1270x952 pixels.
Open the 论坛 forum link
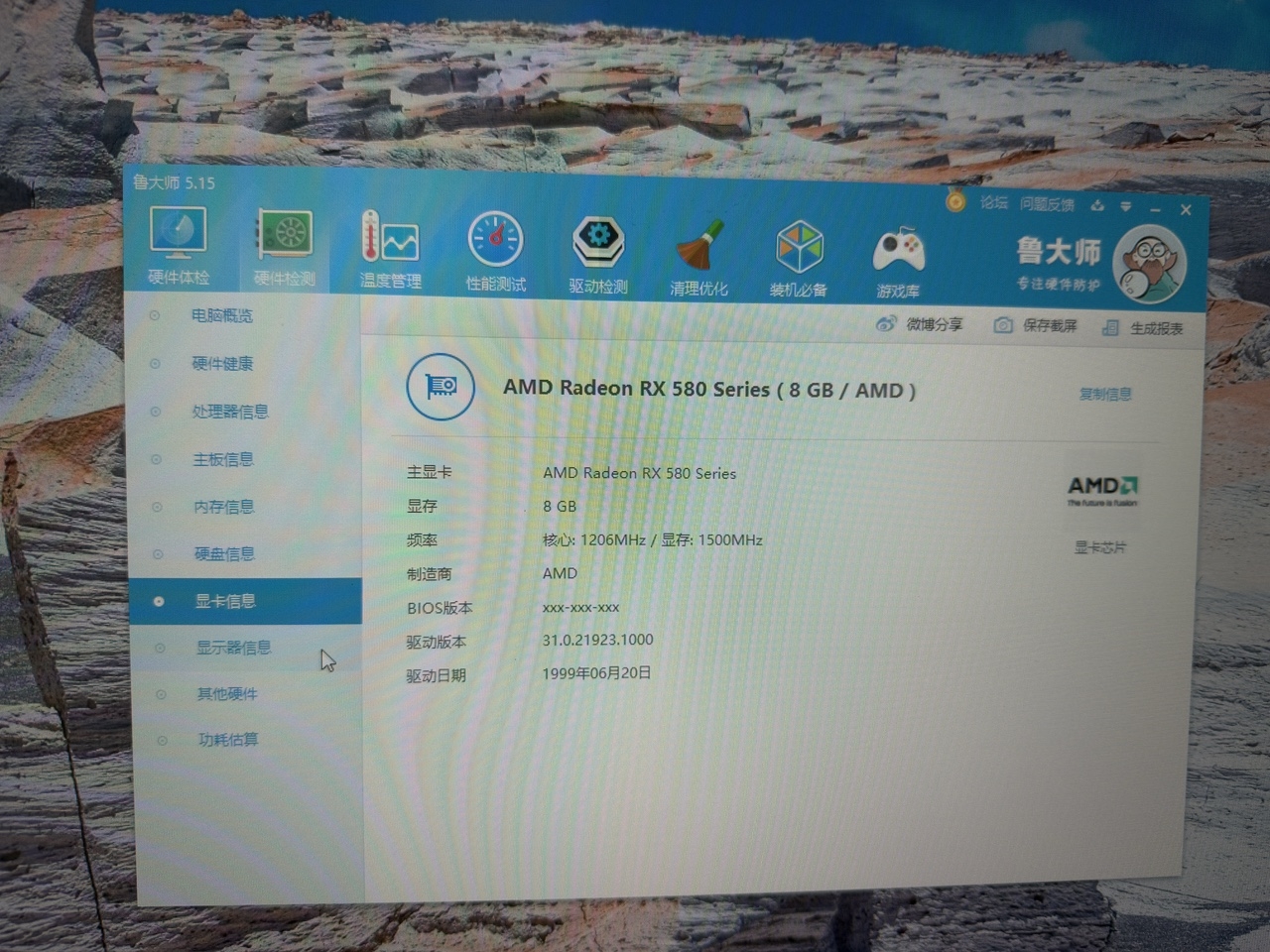993,202
